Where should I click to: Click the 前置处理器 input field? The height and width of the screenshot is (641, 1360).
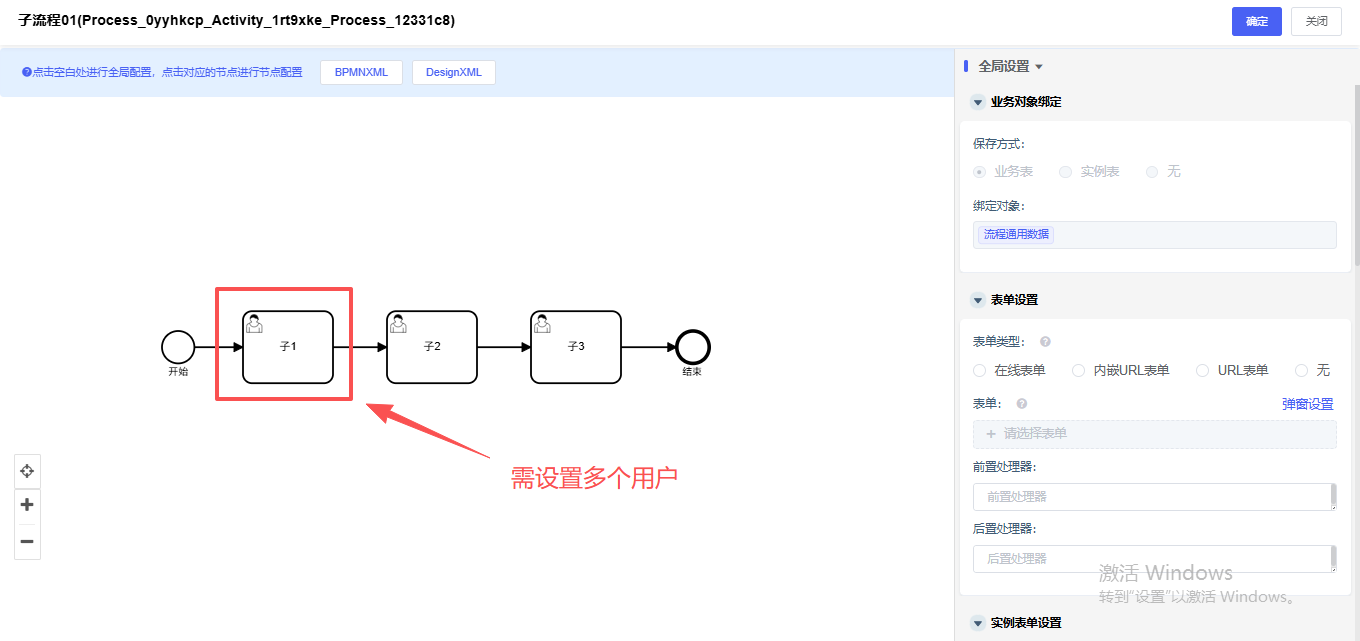point(1152,497)
